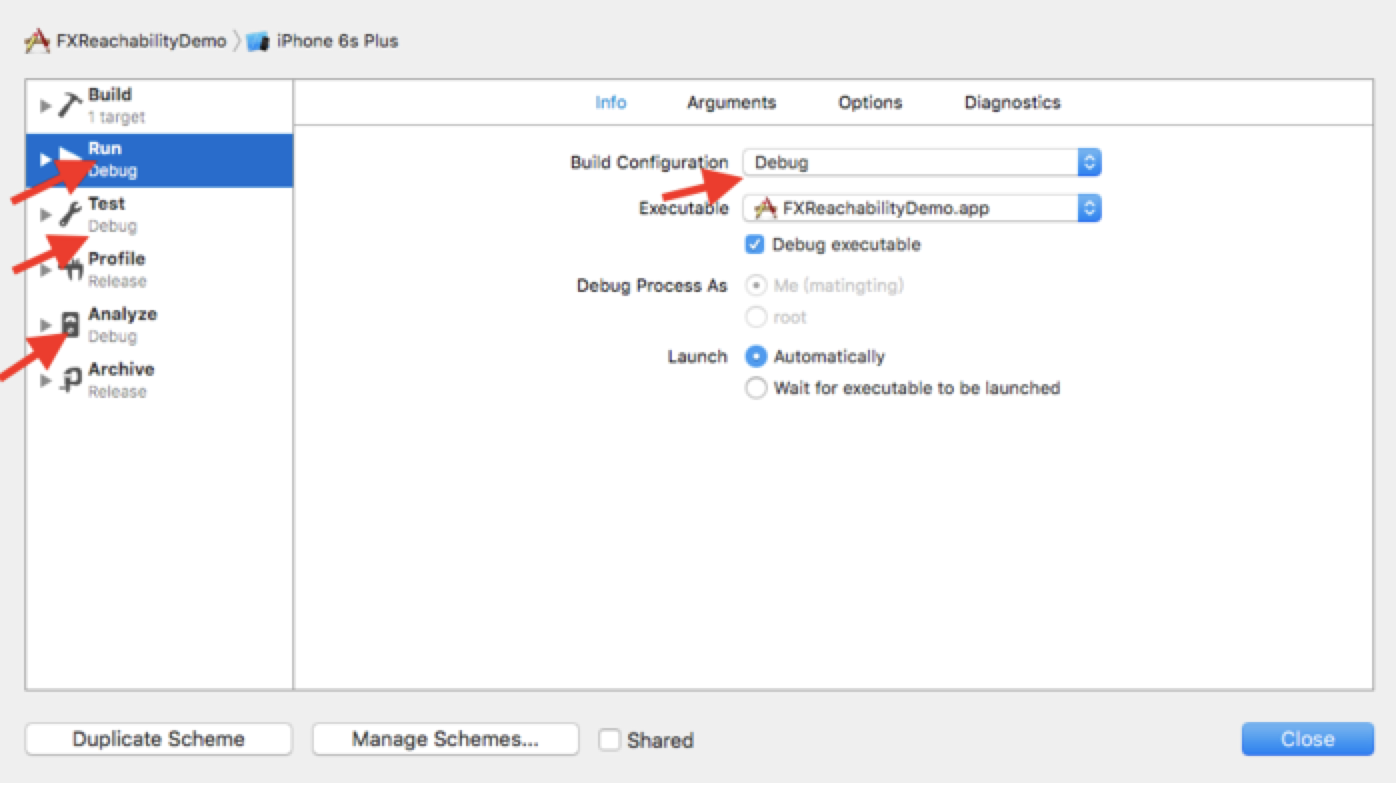Click the Manage Schemes... button

[x=445, y=739]
